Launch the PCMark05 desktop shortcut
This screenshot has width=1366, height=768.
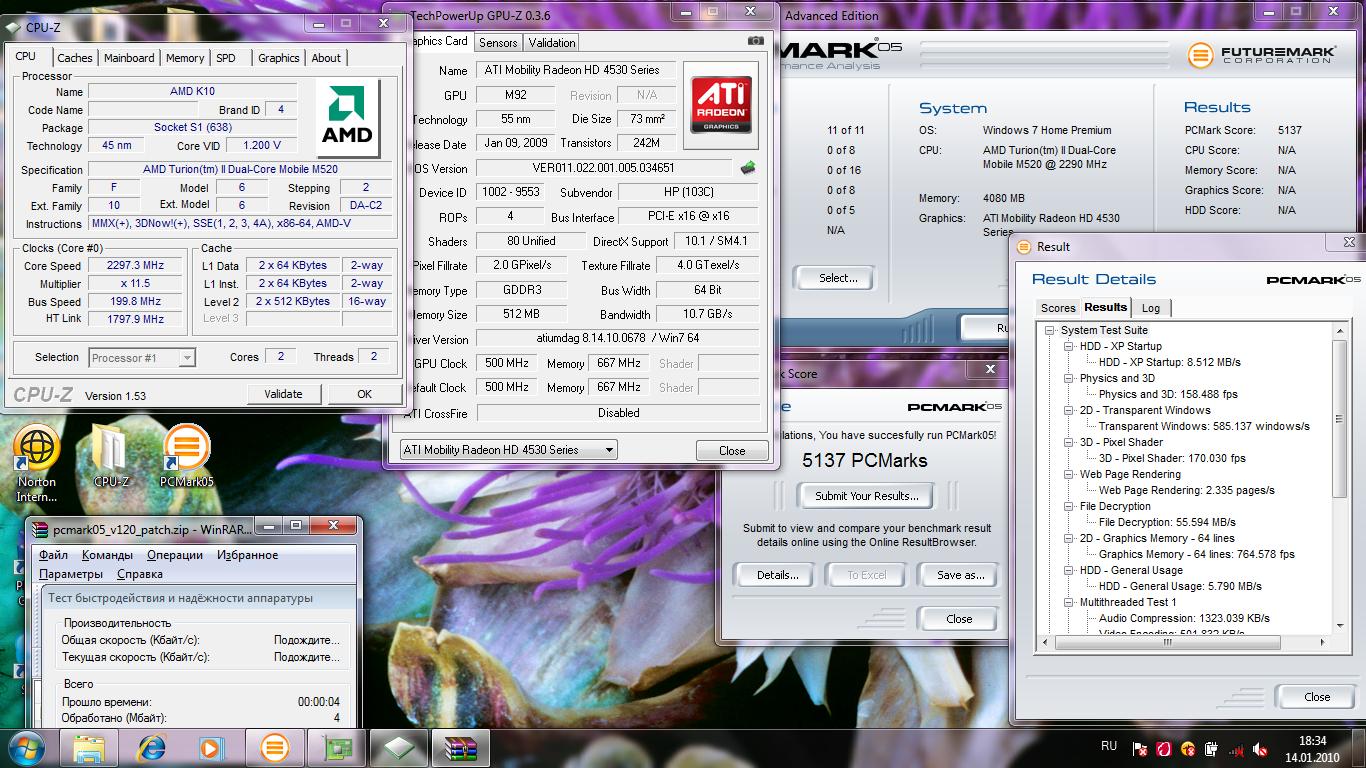pos(186,458)
